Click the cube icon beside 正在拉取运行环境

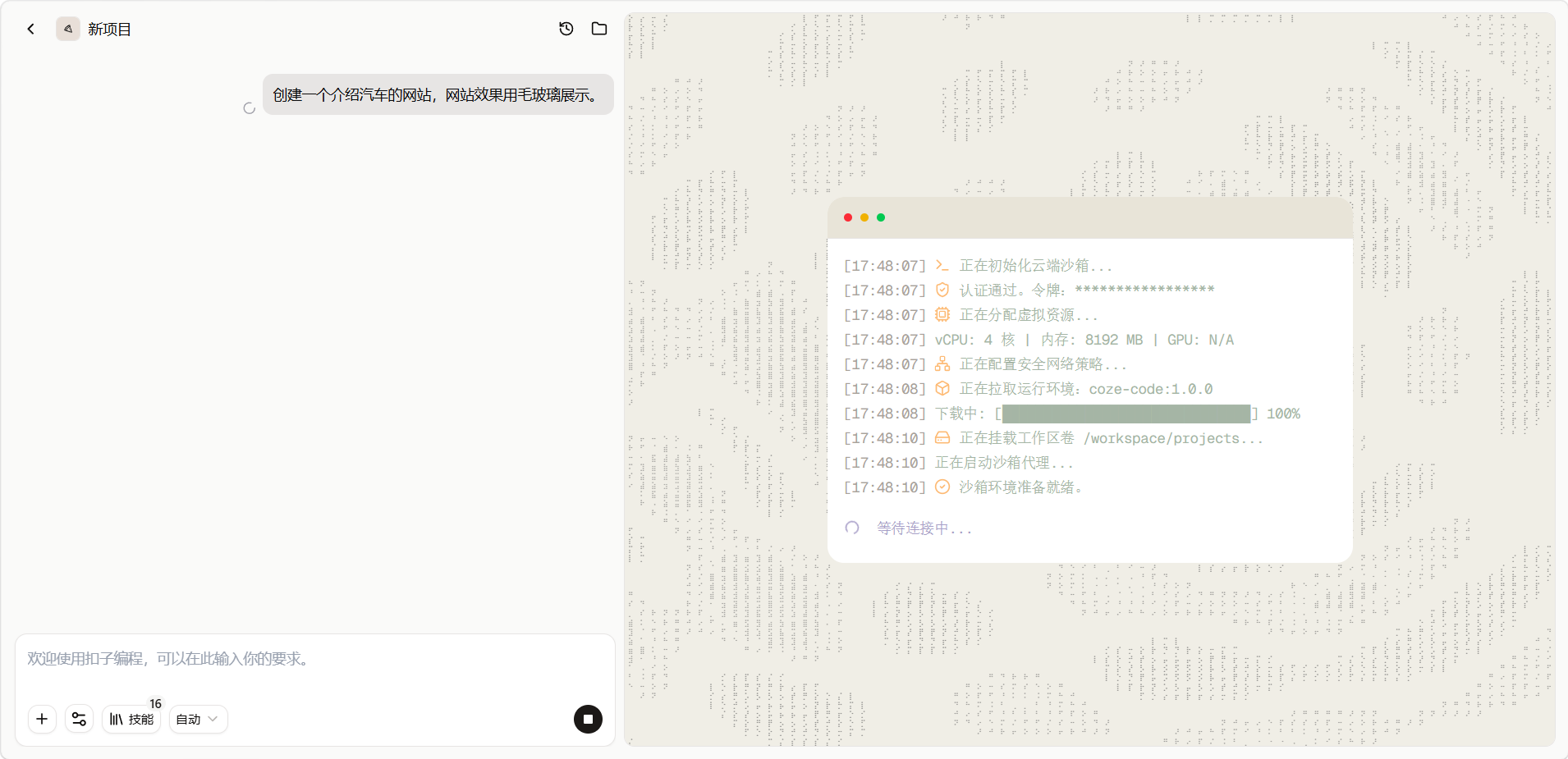(942, 388)
